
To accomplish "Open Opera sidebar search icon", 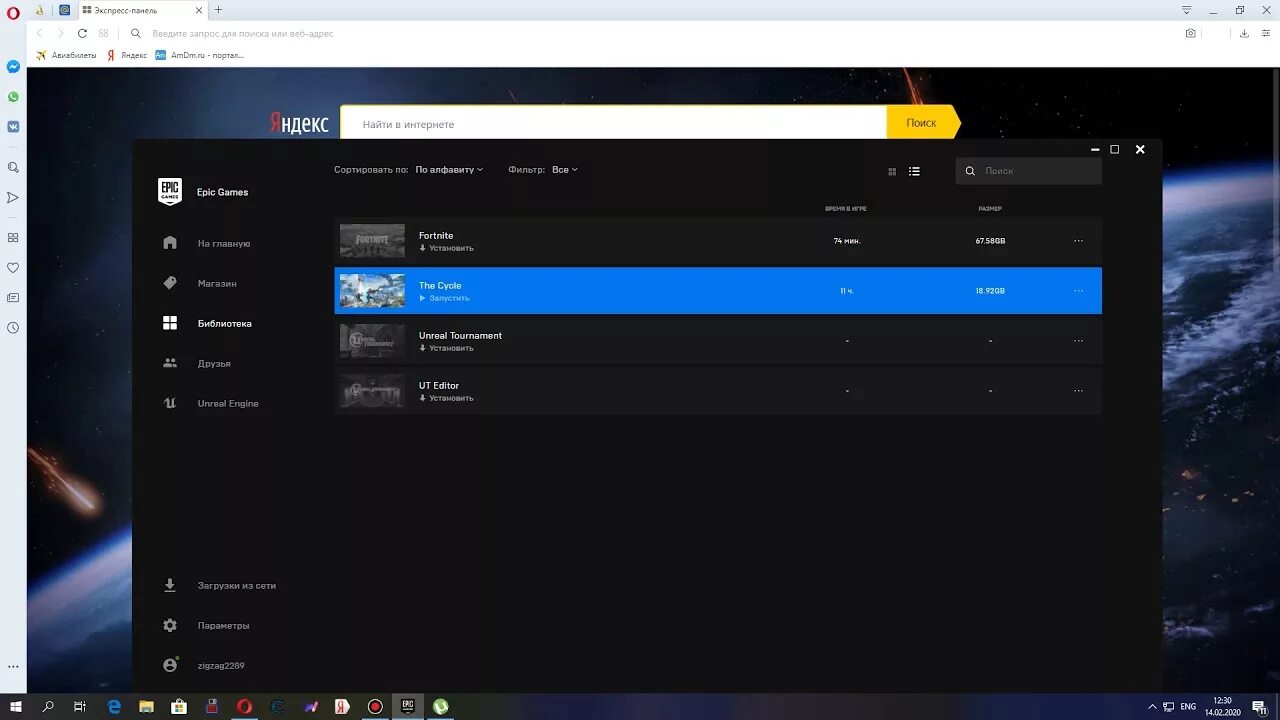I will pyautogui.click(x=13, y=167).
